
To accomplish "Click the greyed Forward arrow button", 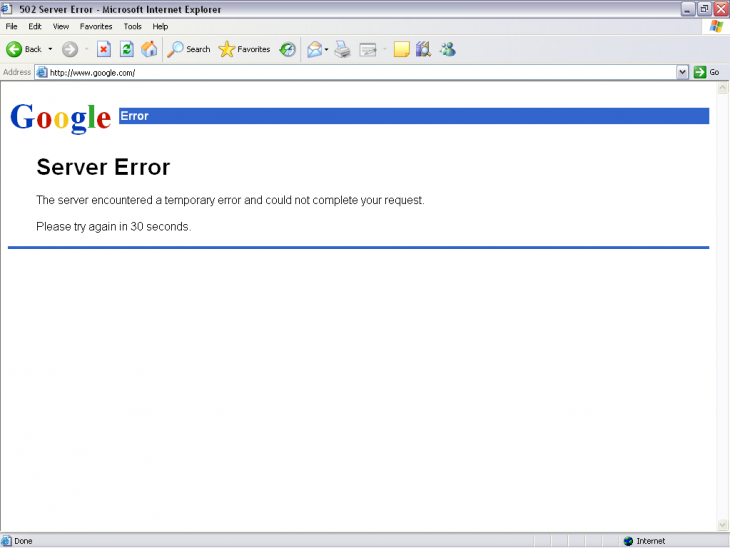I will (x=70, y=49).
